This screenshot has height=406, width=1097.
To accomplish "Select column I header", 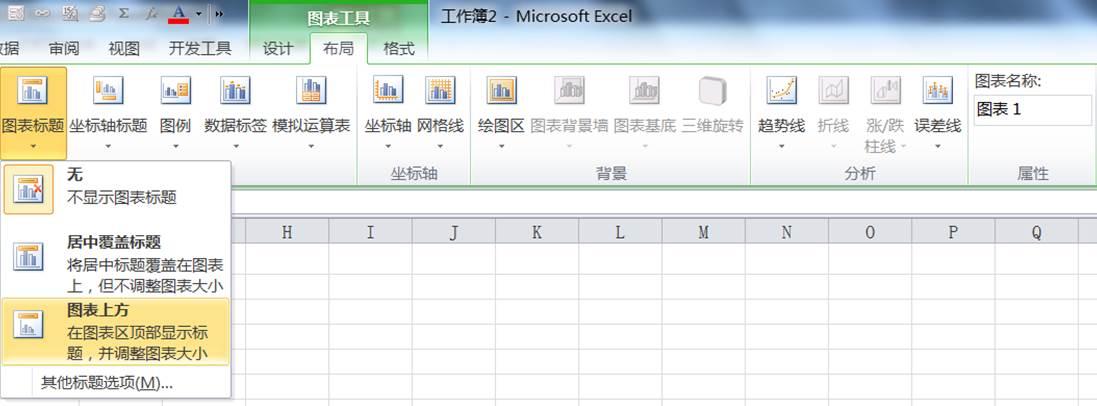I will [x=370, y=232].
